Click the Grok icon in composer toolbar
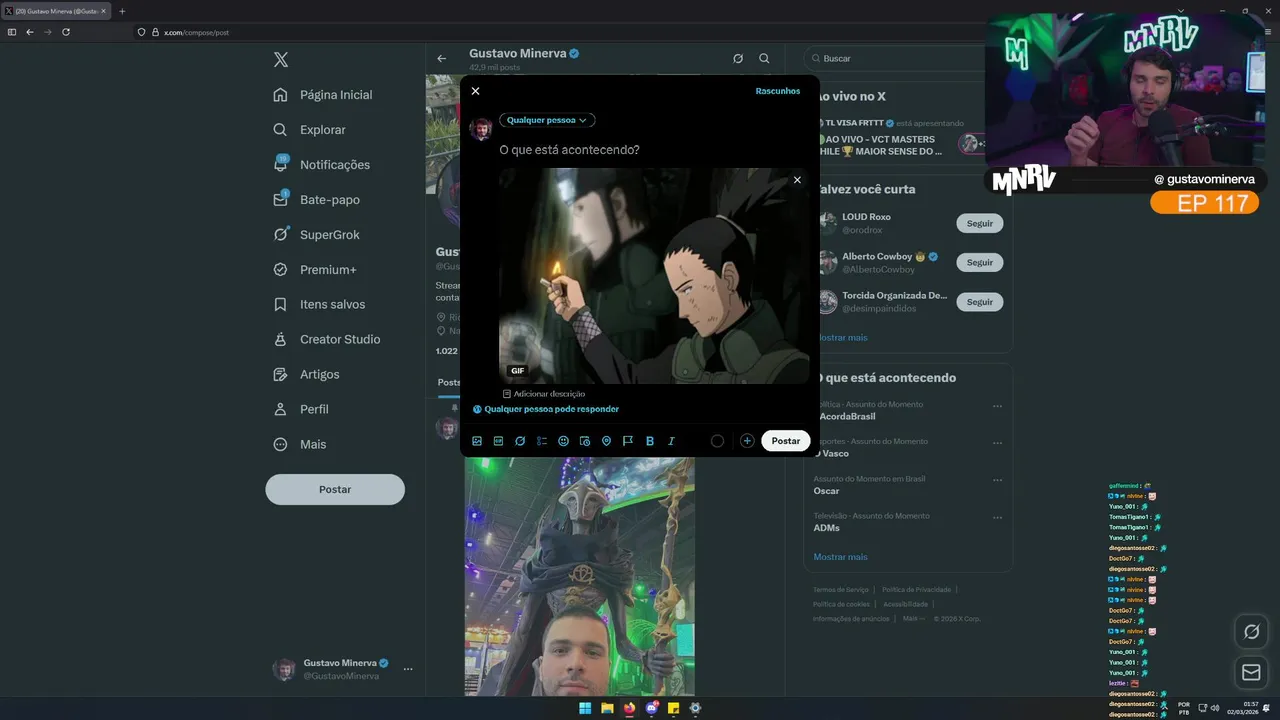 pos(520,441)
